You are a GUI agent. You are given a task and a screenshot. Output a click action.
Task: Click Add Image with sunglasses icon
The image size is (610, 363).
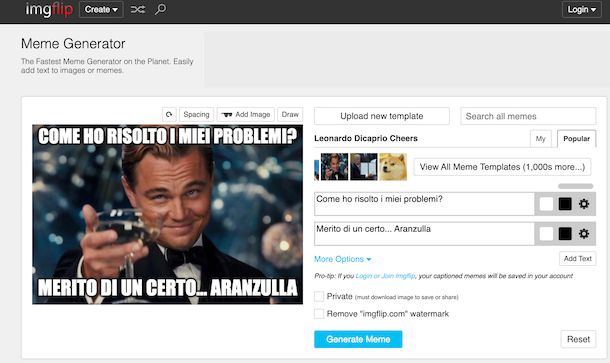click(246, 114)
